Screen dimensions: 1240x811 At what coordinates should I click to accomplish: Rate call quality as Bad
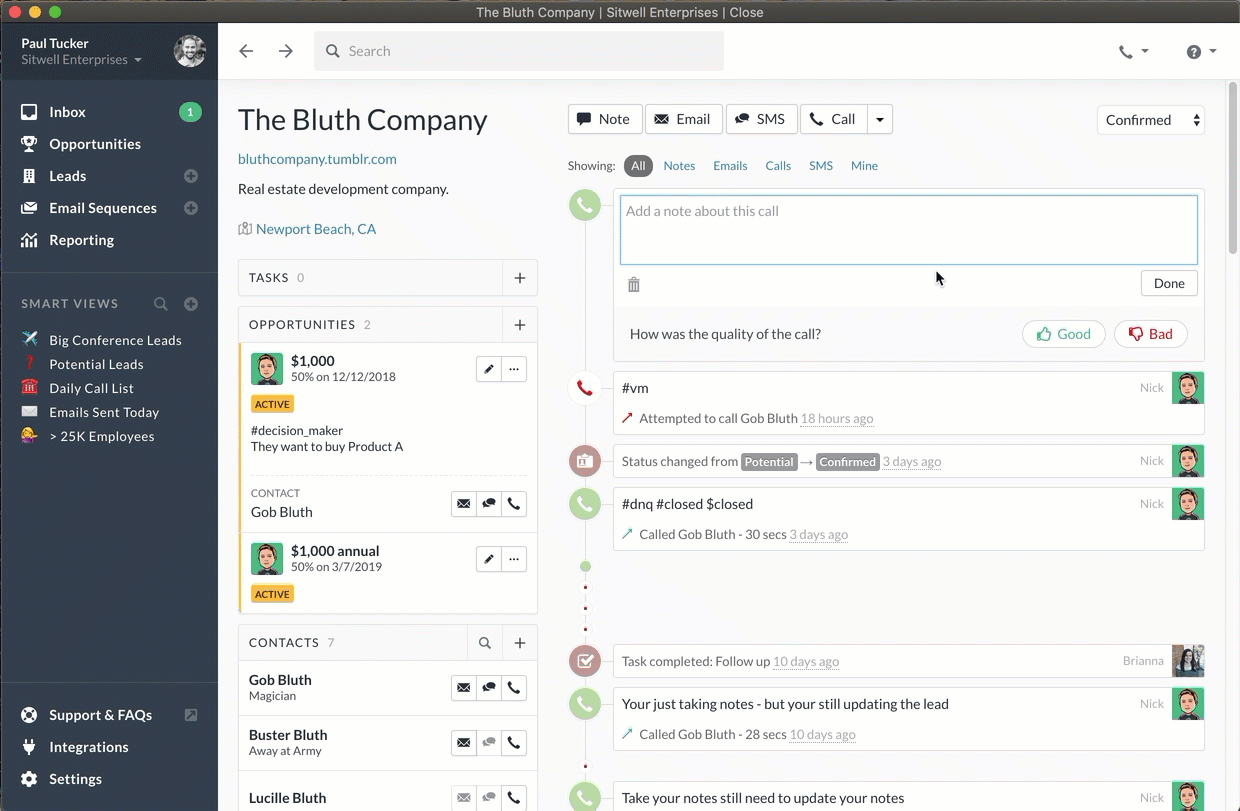coord(1151,334)
